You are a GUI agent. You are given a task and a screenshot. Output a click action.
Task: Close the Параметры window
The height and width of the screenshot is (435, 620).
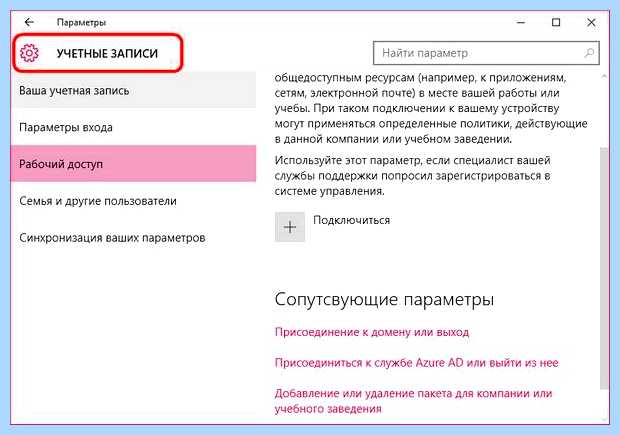coord(591,23)
